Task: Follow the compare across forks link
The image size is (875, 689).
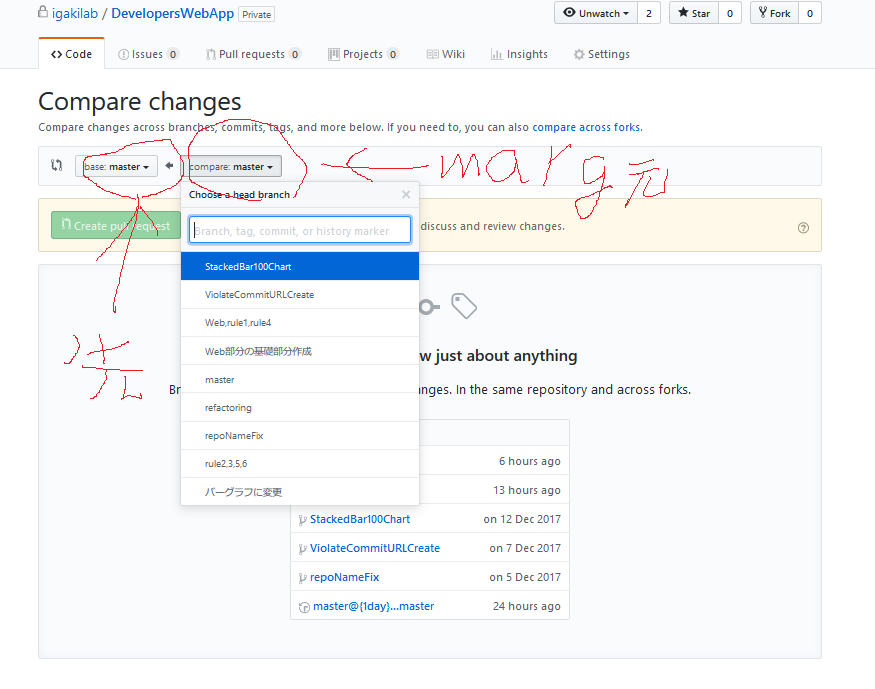Action: (x=586, y=127)
